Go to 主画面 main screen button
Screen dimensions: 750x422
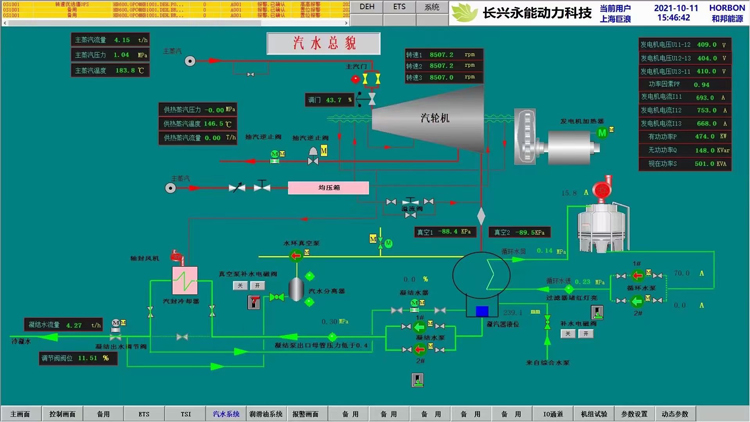pyautogui.click(x=21, y=413)
